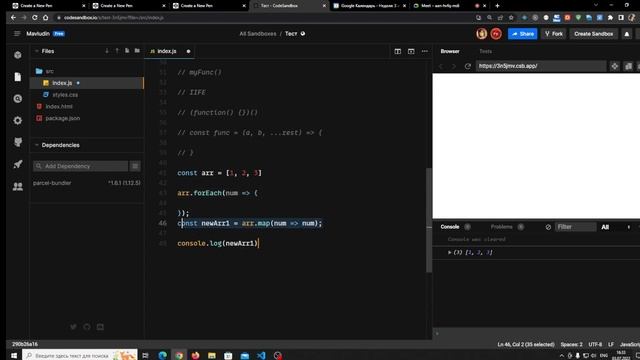Click the dependency list icon beside Add Dependency
The width and height of the screenshot is (640, 360).
[135, 166]
